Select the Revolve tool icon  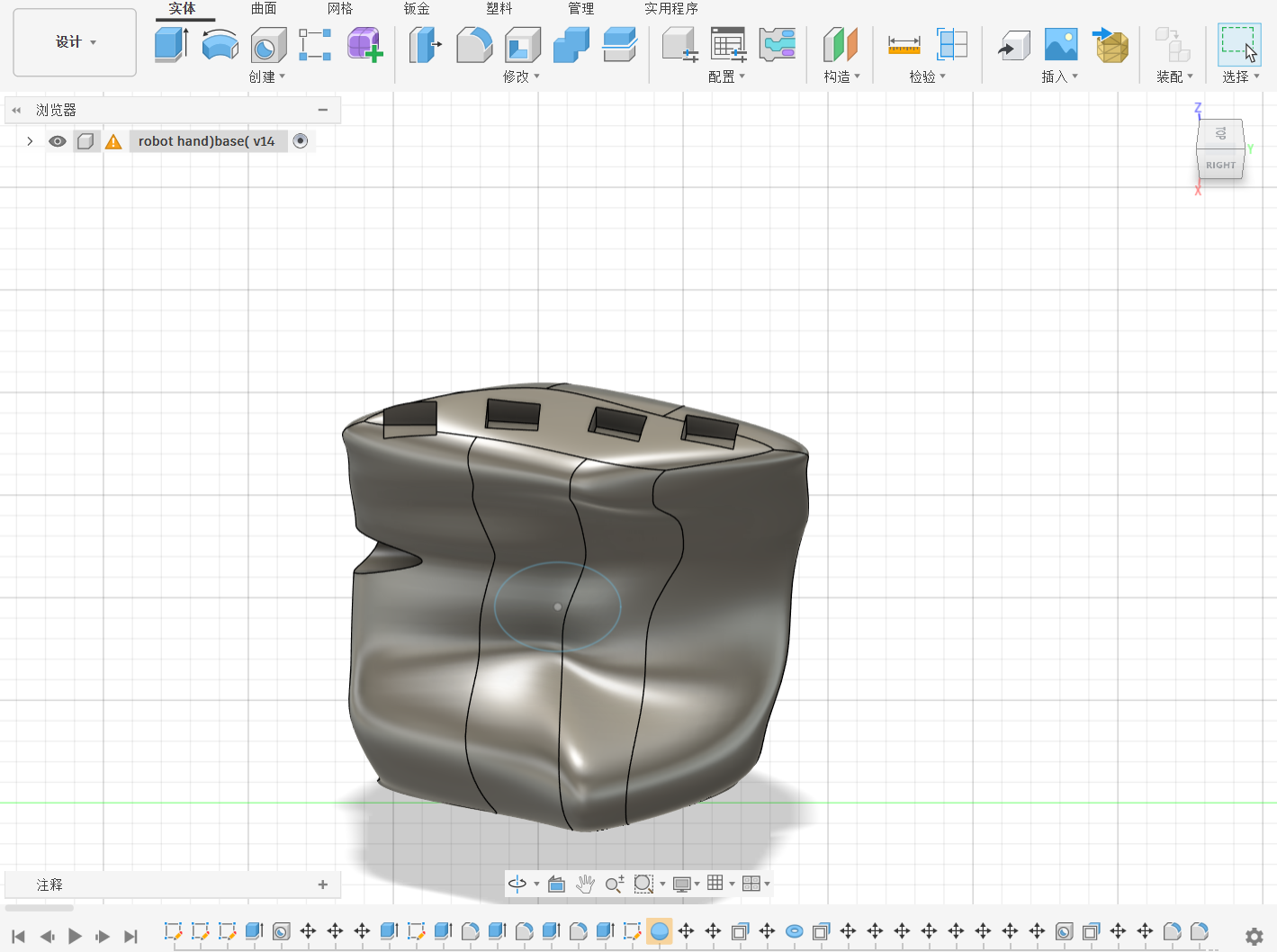220,44
